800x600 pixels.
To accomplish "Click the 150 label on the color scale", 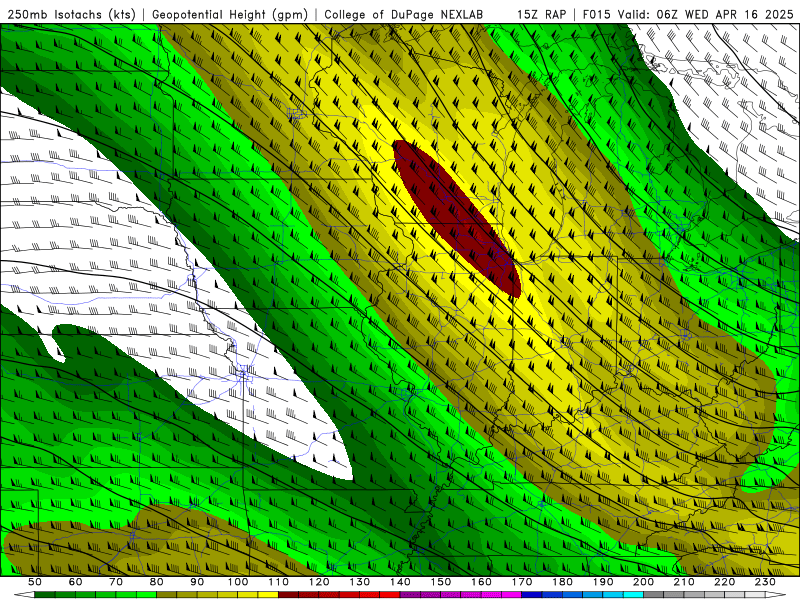I will (x=440, y=582).
